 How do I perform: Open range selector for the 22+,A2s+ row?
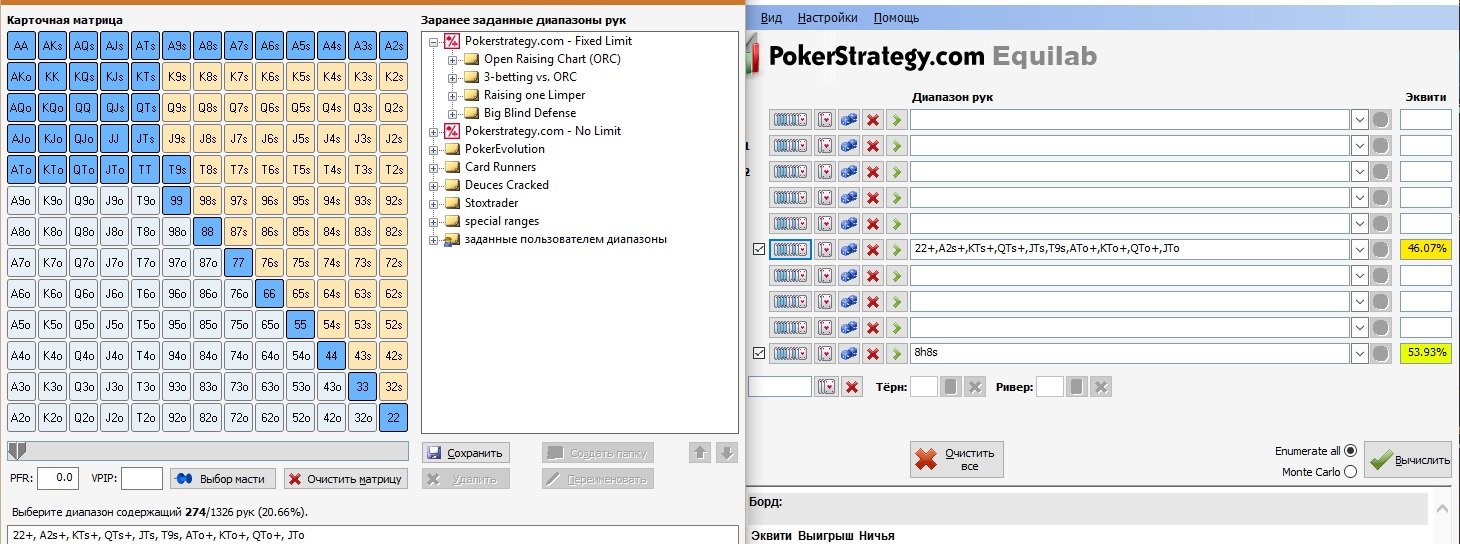click(790, 249)
